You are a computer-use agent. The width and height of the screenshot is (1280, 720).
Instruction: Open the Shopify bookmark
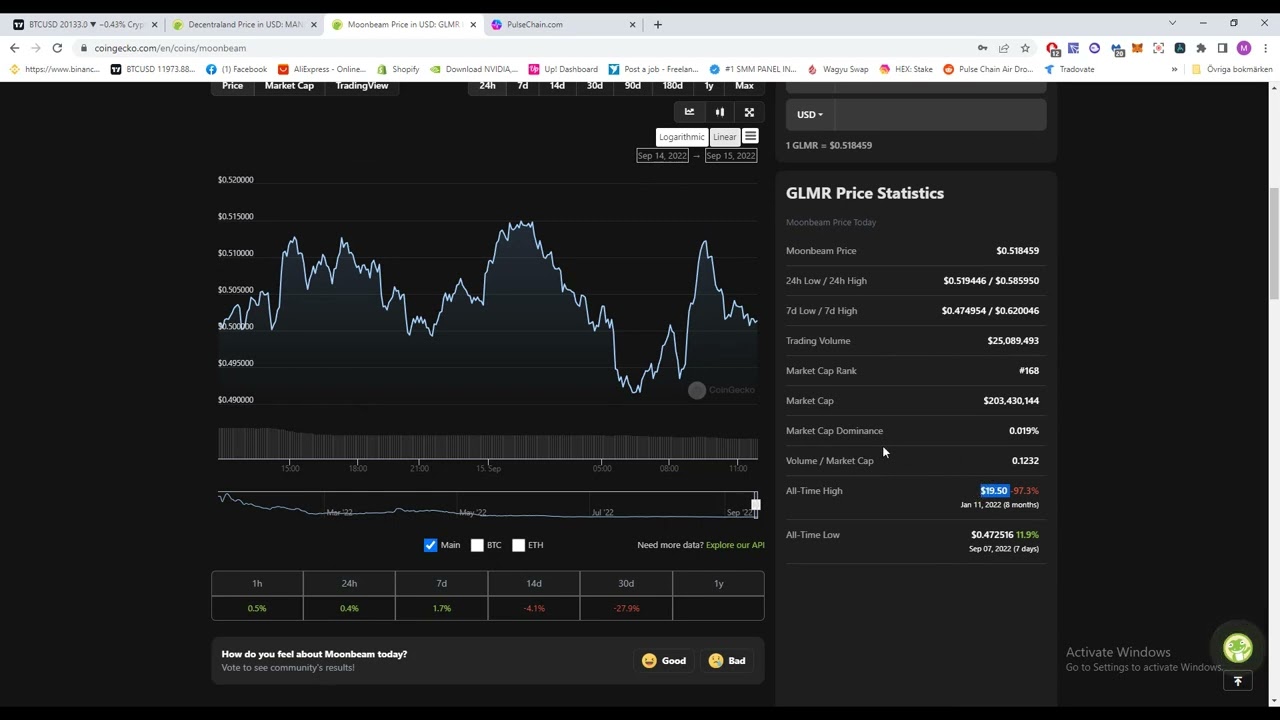pyautogui.click(x=398, y=69)
